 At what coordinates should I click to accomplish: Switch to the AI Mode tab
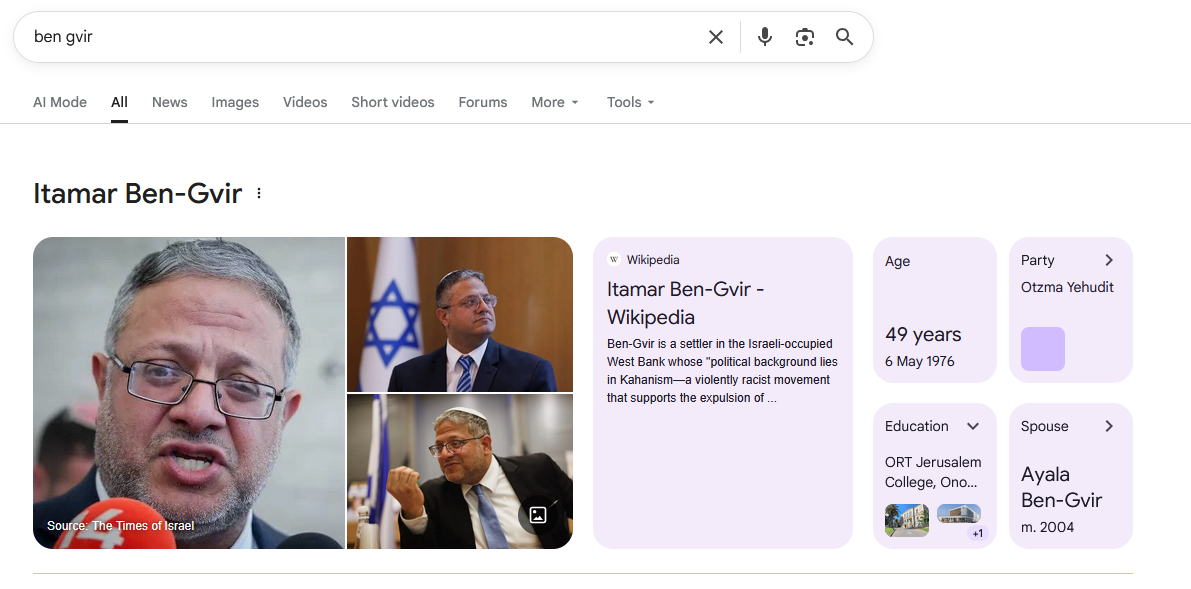[60, 102]
